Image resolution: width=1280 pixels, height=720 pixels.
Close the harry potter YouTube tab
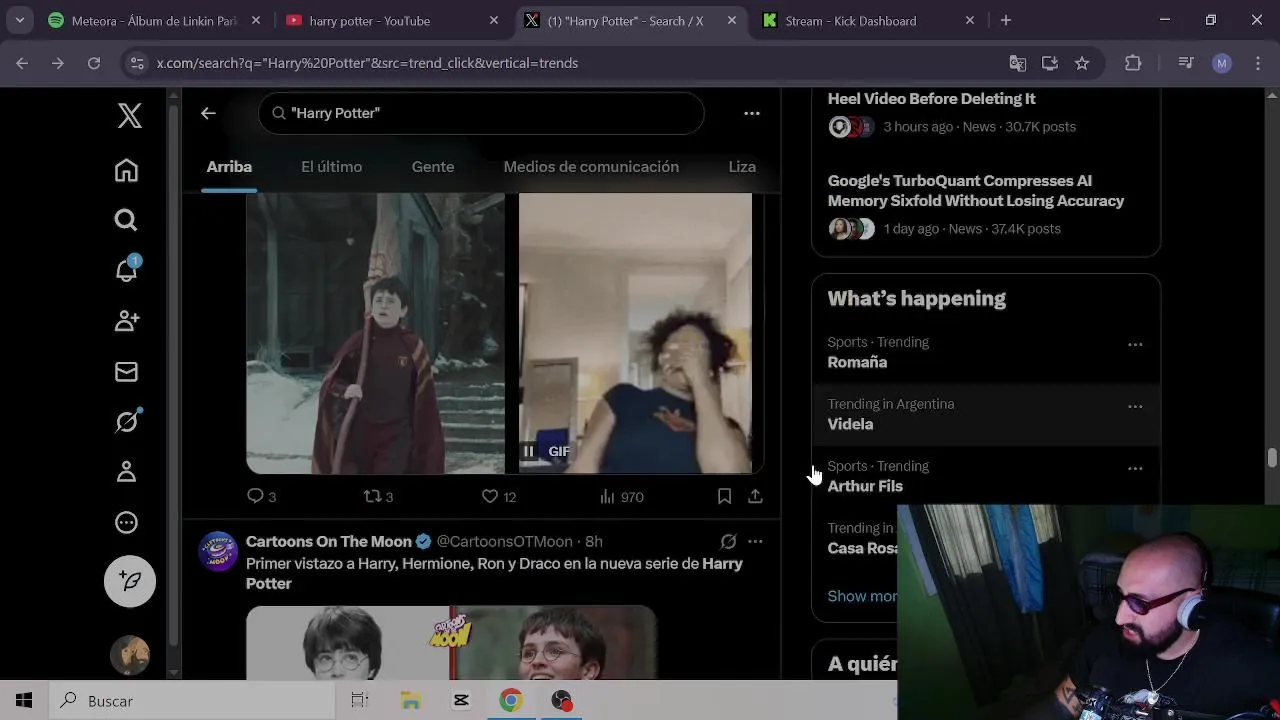493,20
